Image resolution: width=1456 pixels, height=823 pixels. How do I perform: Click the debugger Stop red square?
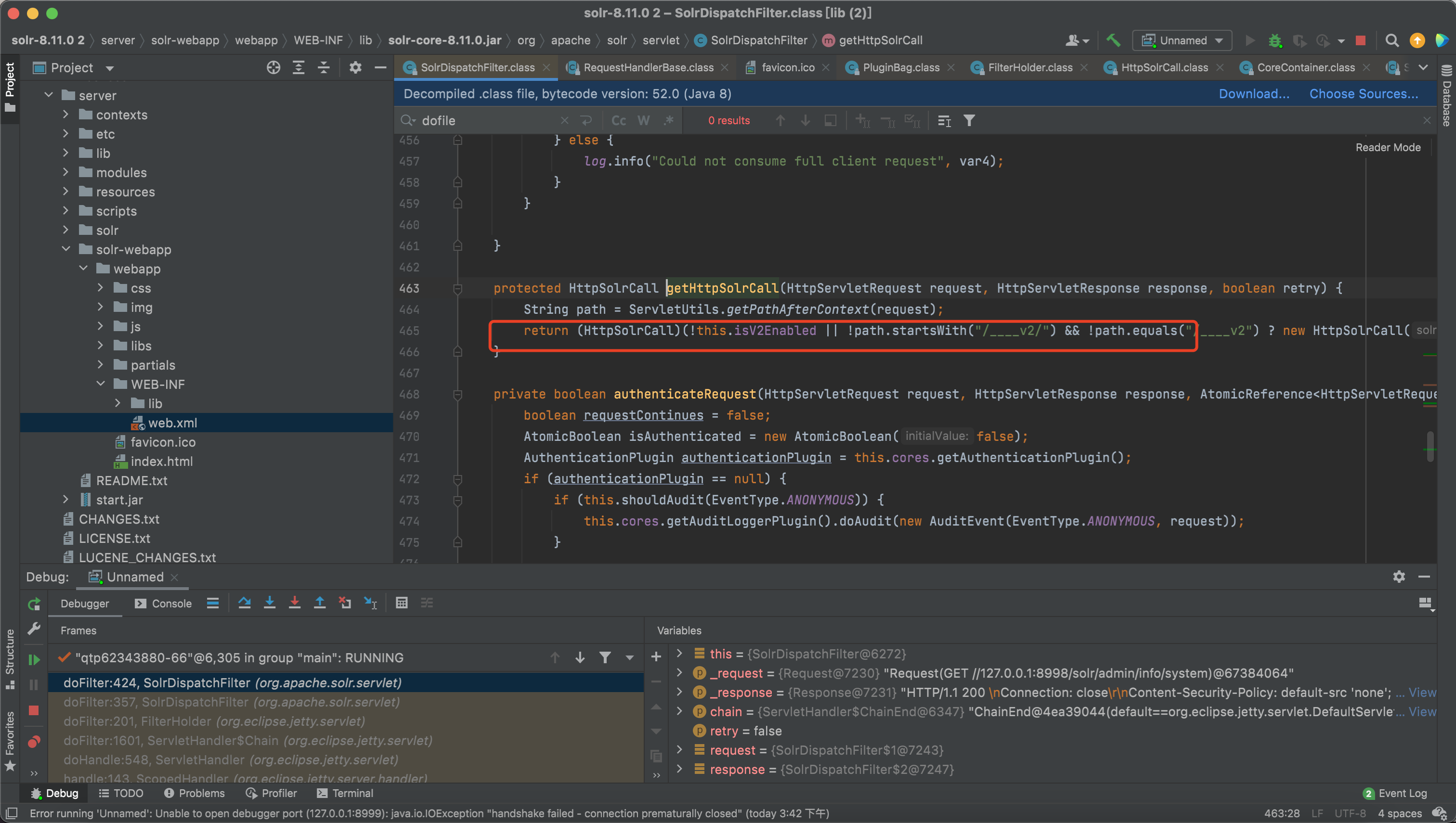(34, 710)
